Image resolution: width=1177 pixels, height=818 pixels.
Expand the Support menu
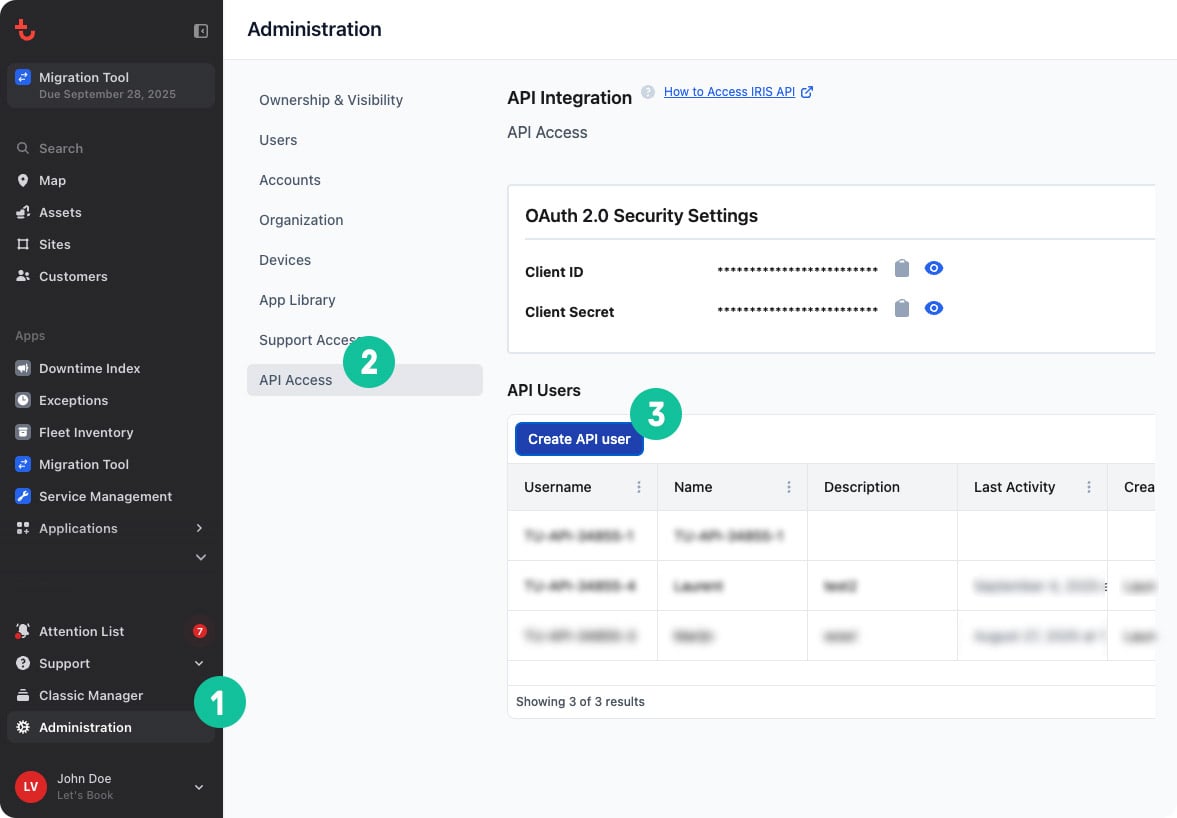[199, 663]
